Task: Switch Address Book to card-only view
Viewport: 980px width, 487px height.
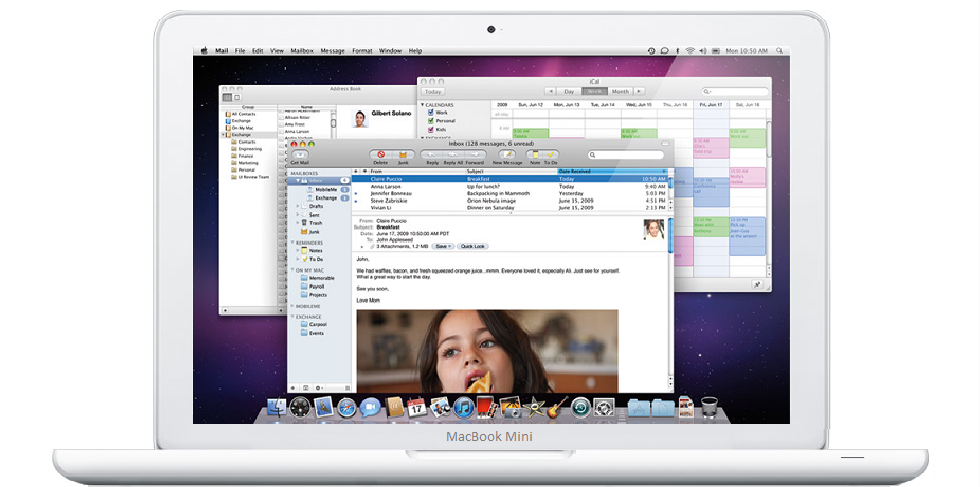Action: coord(237,98)
